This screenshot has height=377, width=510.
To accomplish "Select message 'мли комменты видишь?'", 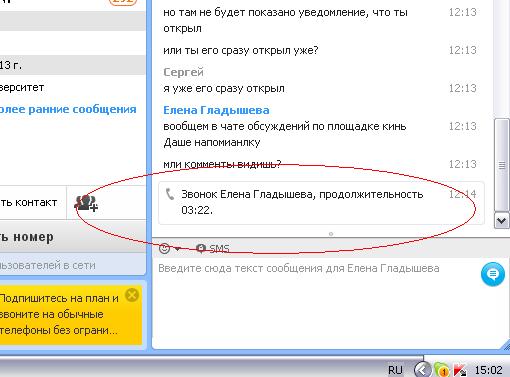I will pos(222,164).
